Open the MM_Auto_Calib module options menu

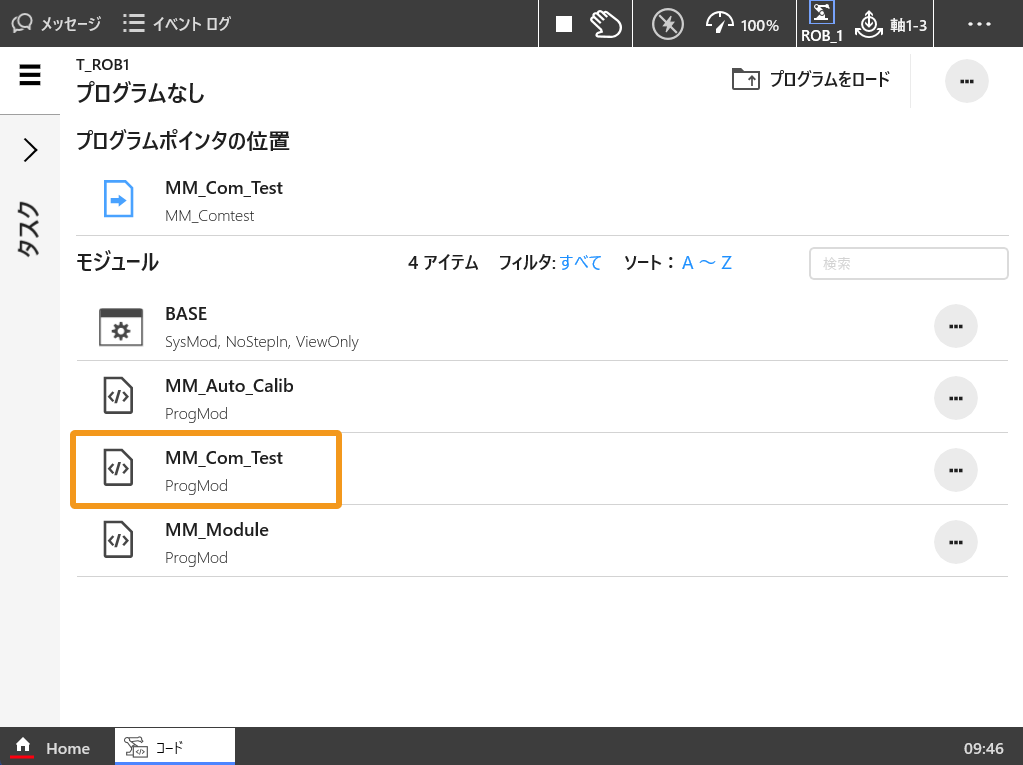[955, 398]
